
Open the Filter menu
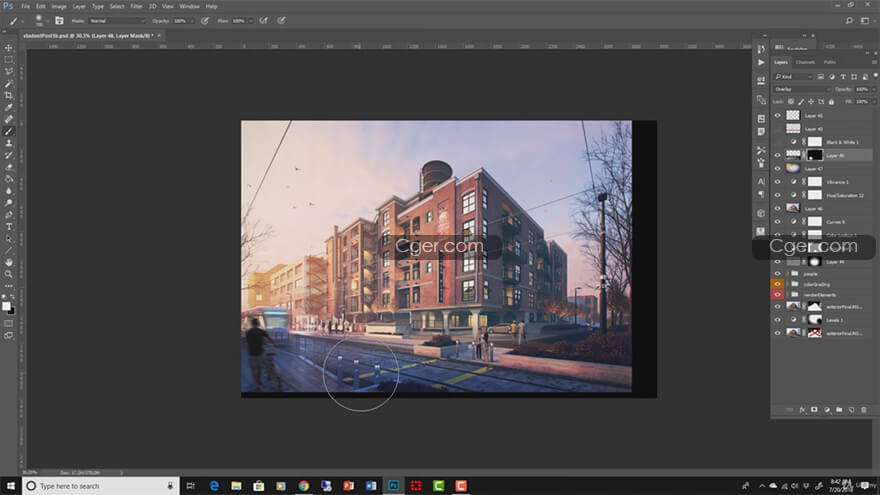click(x=136, y=6)
